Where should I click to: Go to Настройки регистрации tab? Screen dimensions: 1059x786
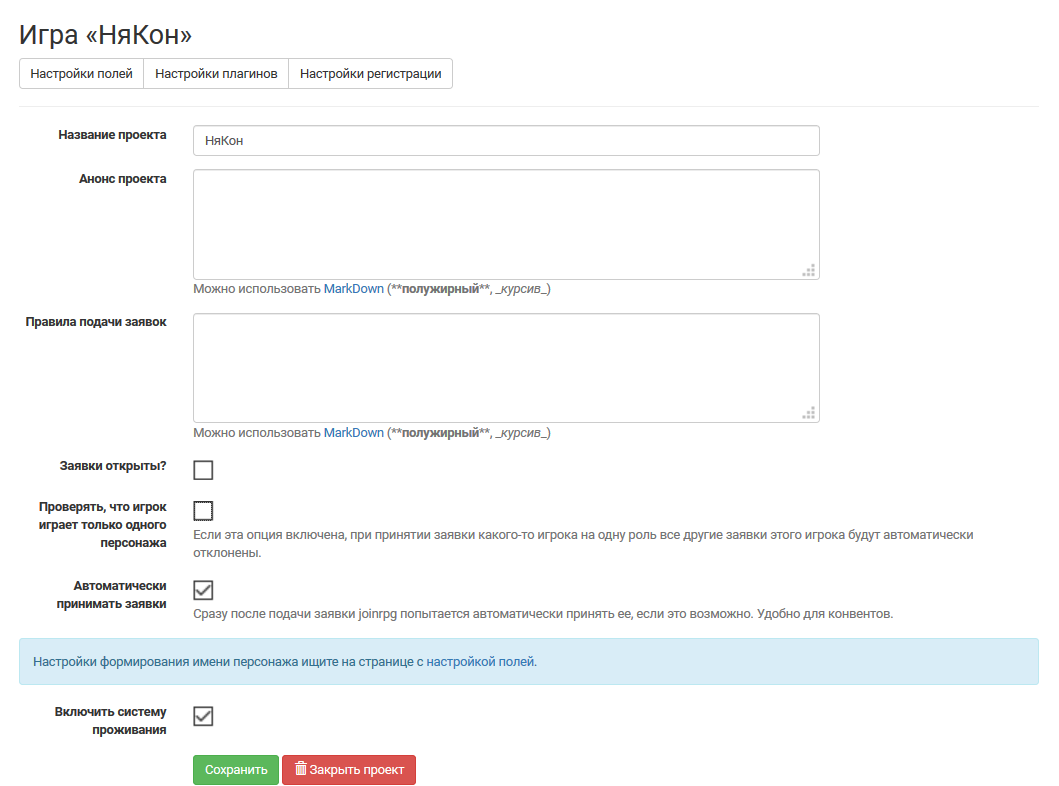coord(370,74)
